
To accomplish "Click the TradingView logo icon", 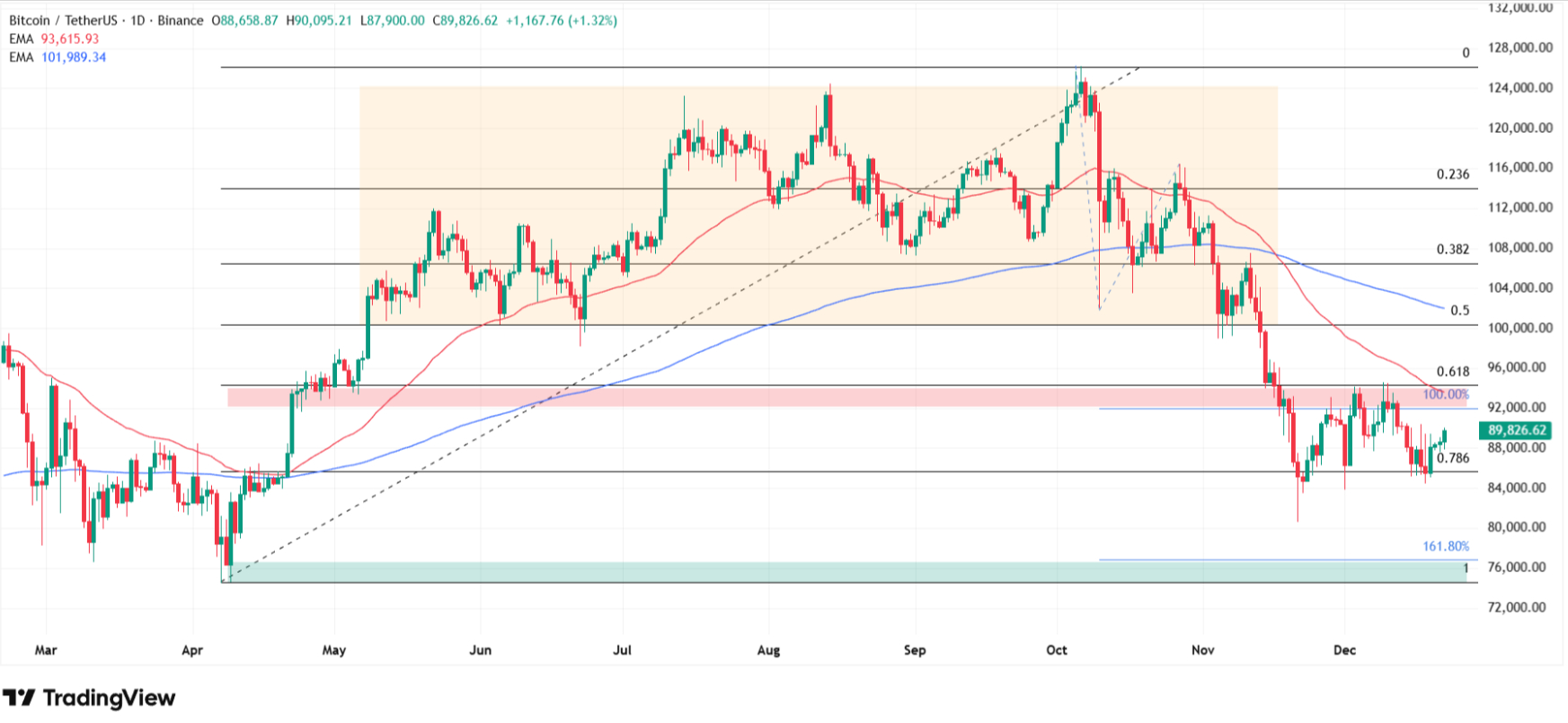I will [19, 698].
